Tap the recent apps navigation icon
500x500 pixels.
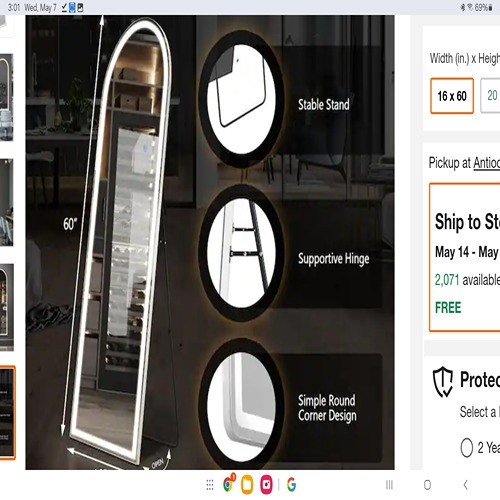pos(389,485)
